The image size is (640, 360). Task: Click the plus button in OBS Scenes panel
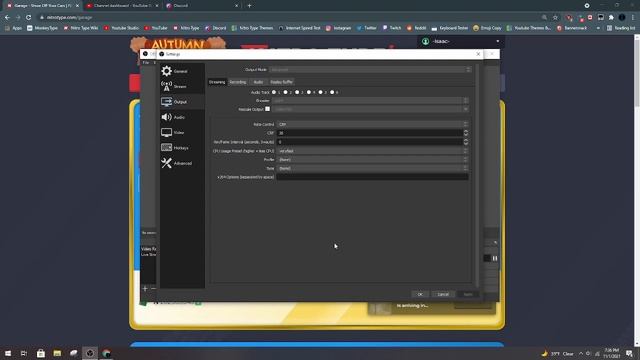(145, 289)
